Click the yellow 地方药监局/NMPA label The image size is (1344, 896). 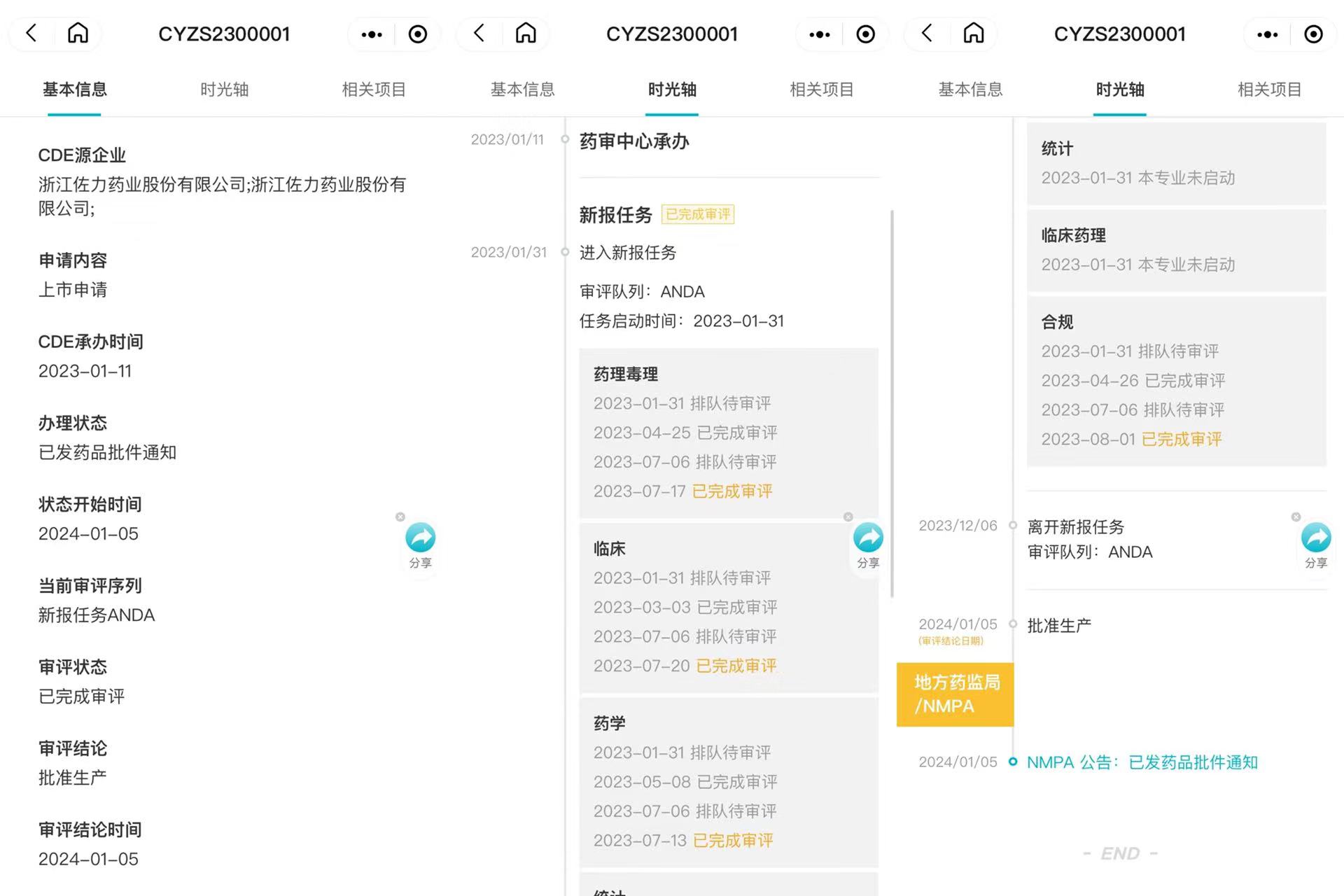955,694
